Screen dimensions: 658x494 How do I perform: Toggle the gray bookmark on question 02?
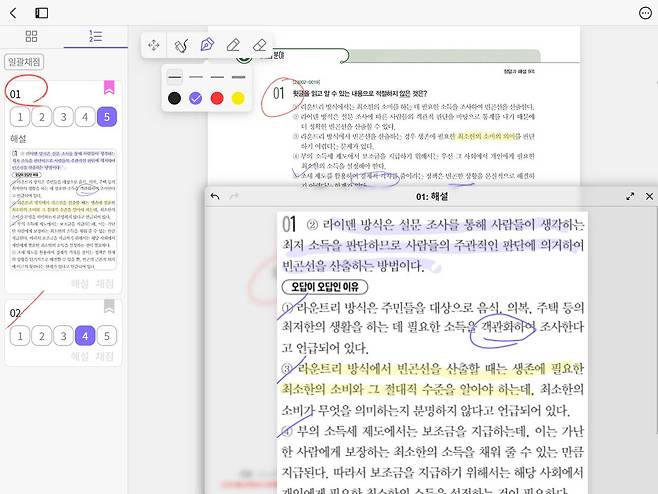(109, 306)
